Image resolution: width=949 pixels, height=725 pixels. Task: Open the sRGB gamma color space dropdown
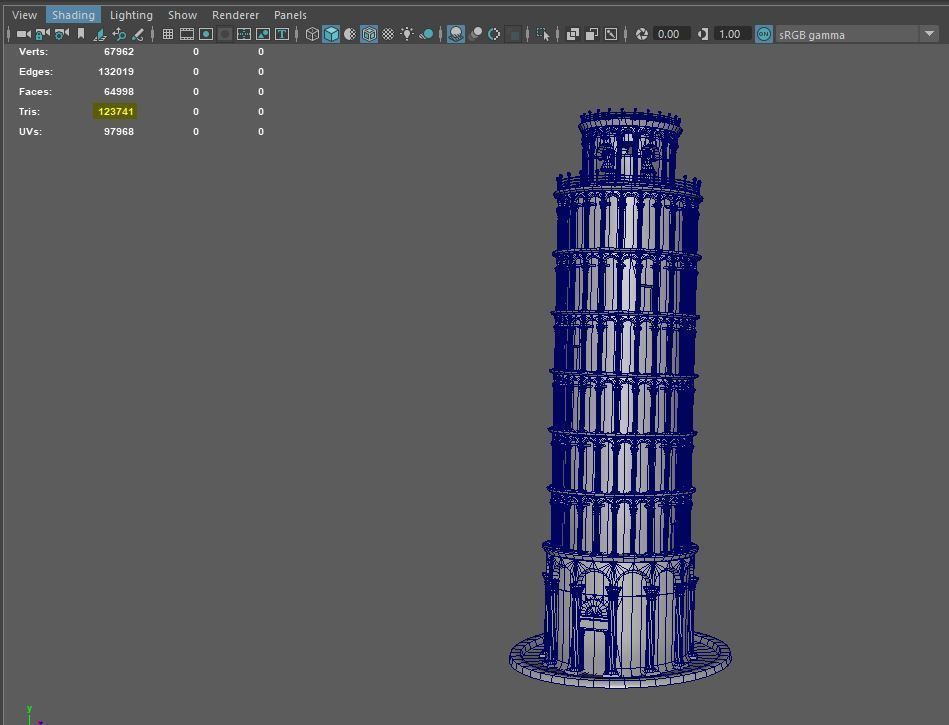(857, 34)
